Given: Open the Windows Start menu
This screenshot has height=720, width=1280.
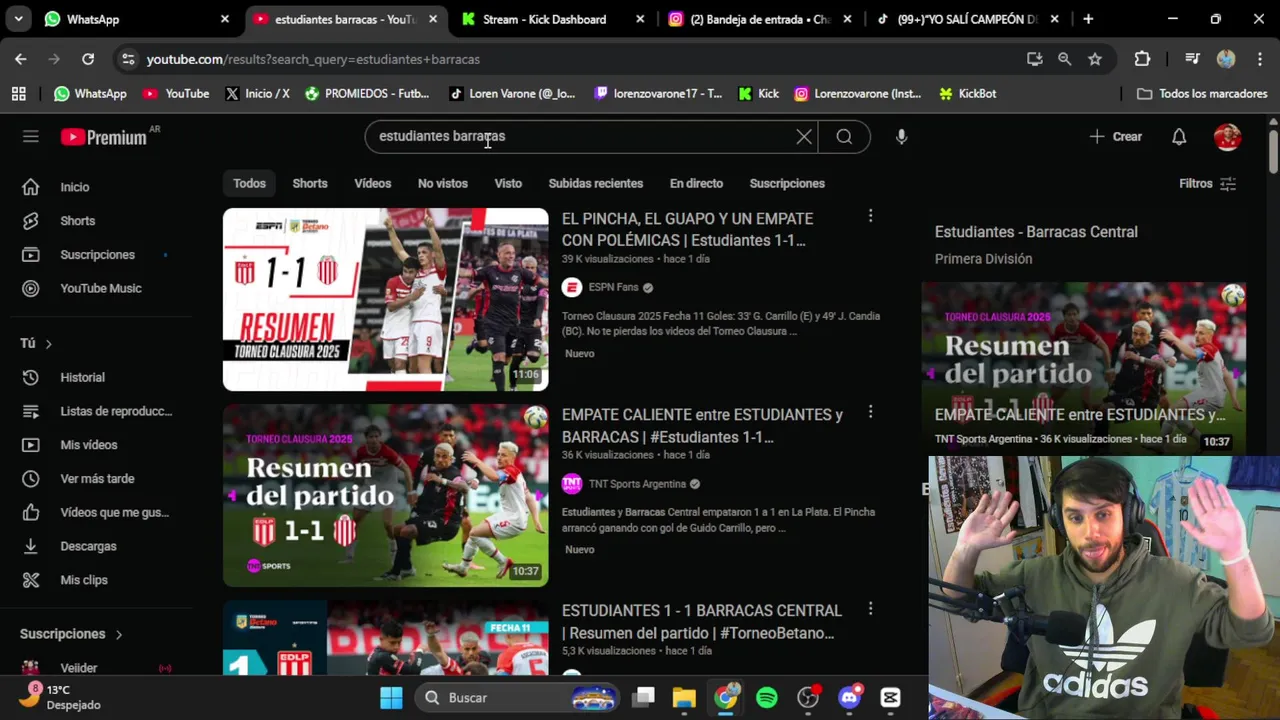Looking at the screenshot, I should point(391,697).
